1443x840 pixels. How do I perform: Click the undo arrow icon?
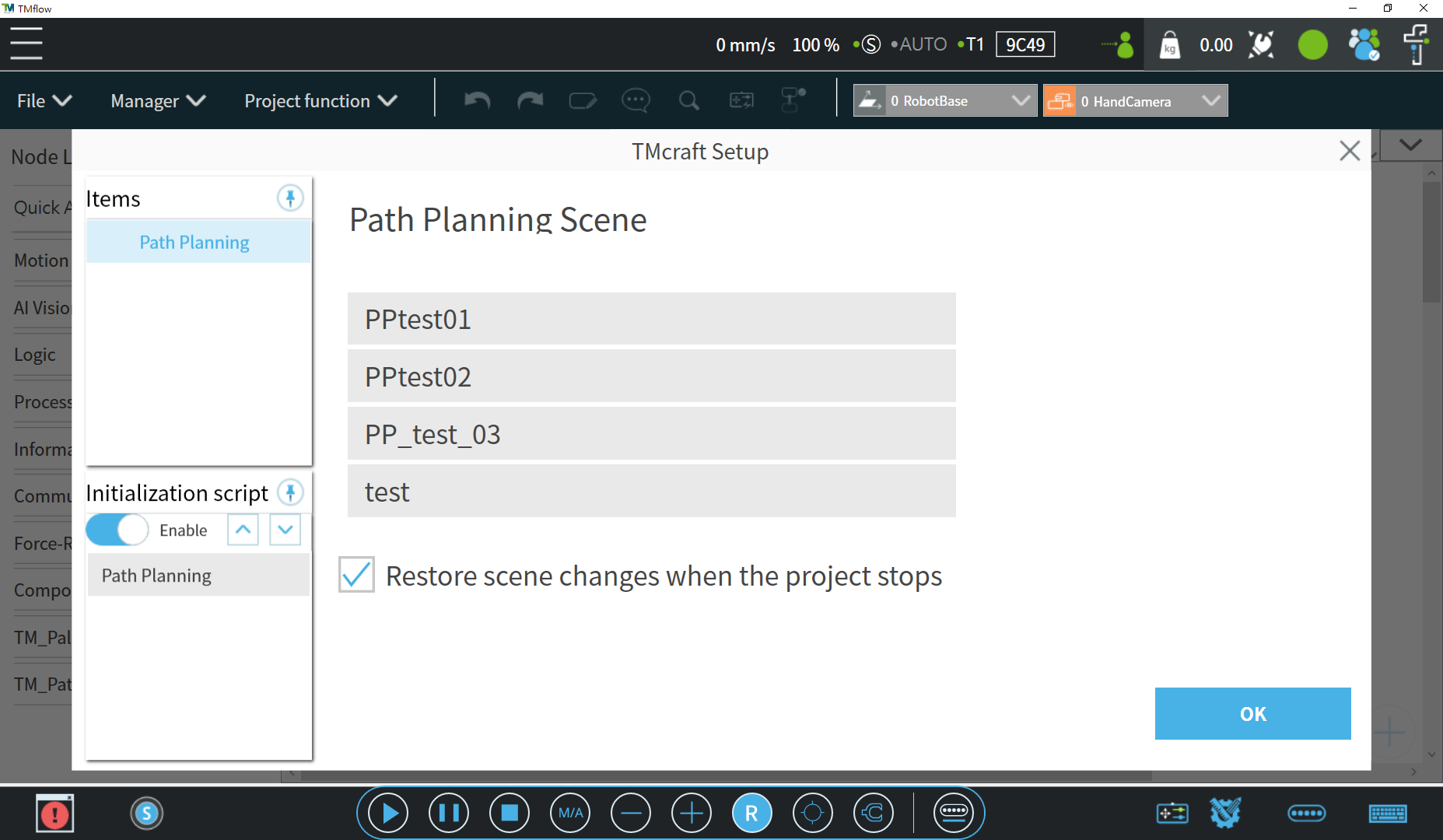(477, 101)
